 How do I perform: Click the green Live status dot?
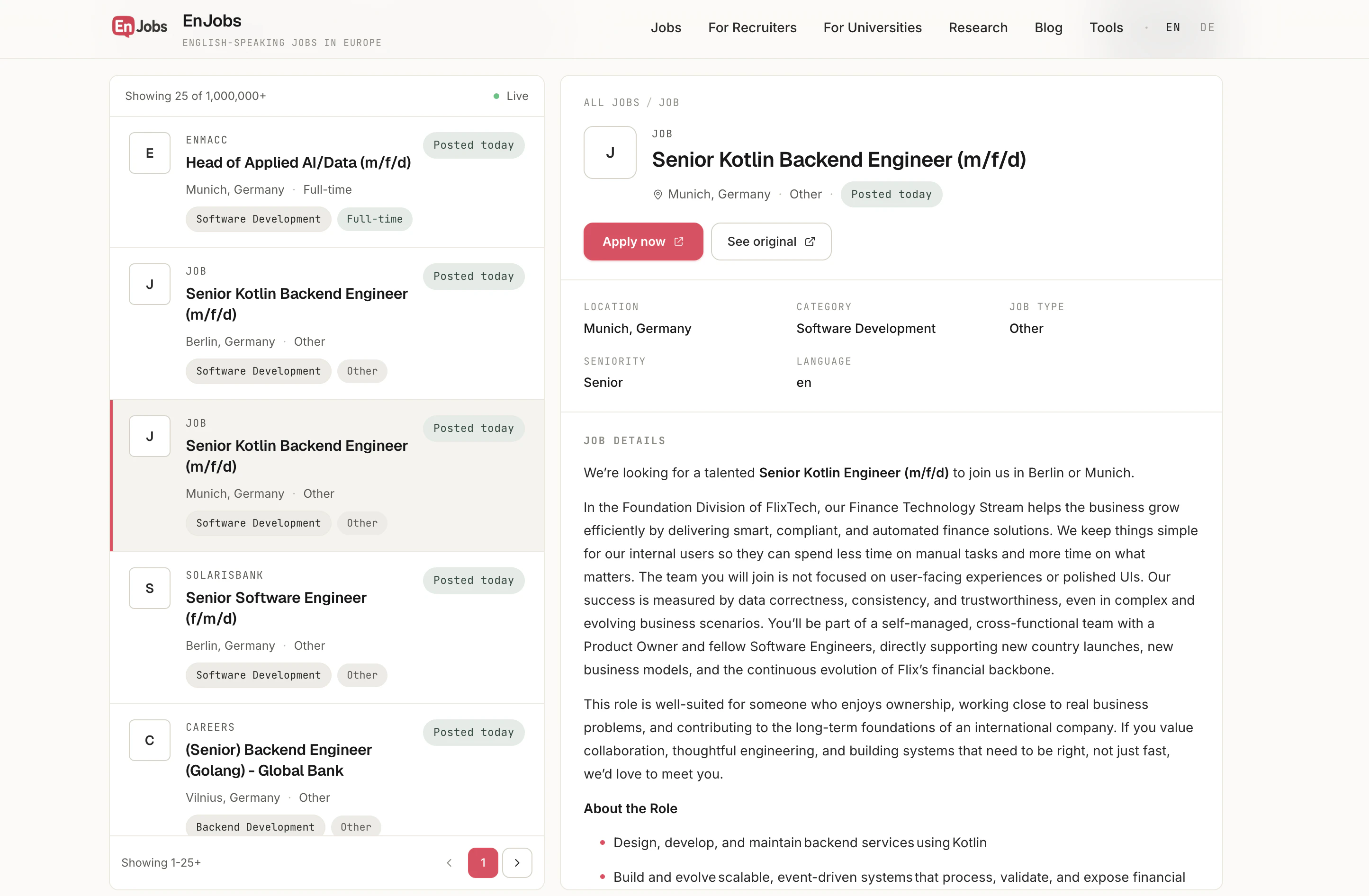click(496, 96)
